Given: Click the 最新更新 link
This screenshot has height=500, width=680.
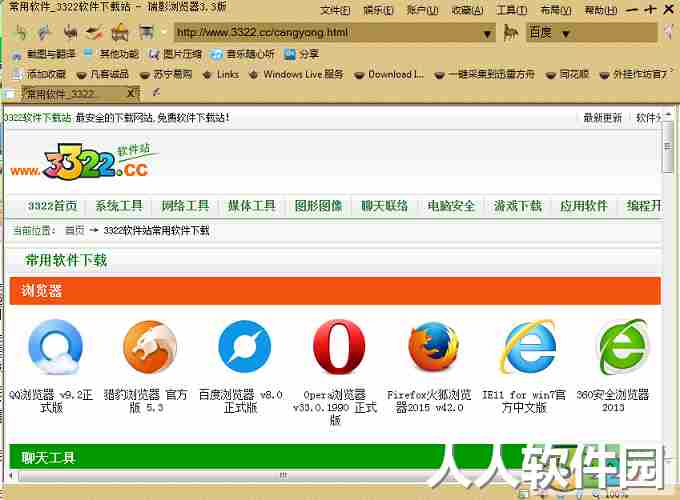Looking at the screenshot, I should [602, 118].
